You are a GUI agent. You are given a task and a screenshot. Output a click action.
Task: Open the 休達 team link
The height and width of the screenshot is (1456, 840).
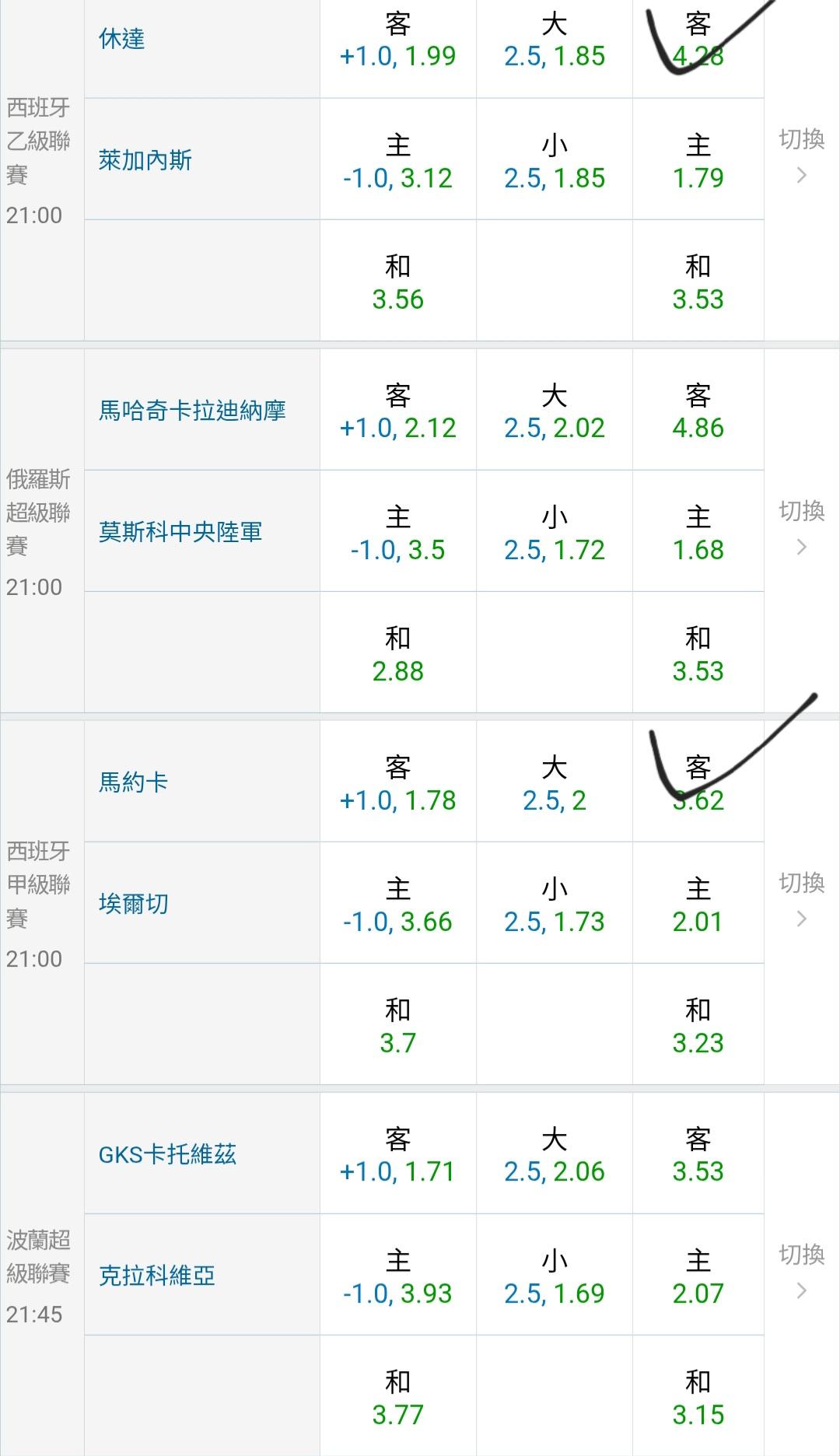click(122, 39)
